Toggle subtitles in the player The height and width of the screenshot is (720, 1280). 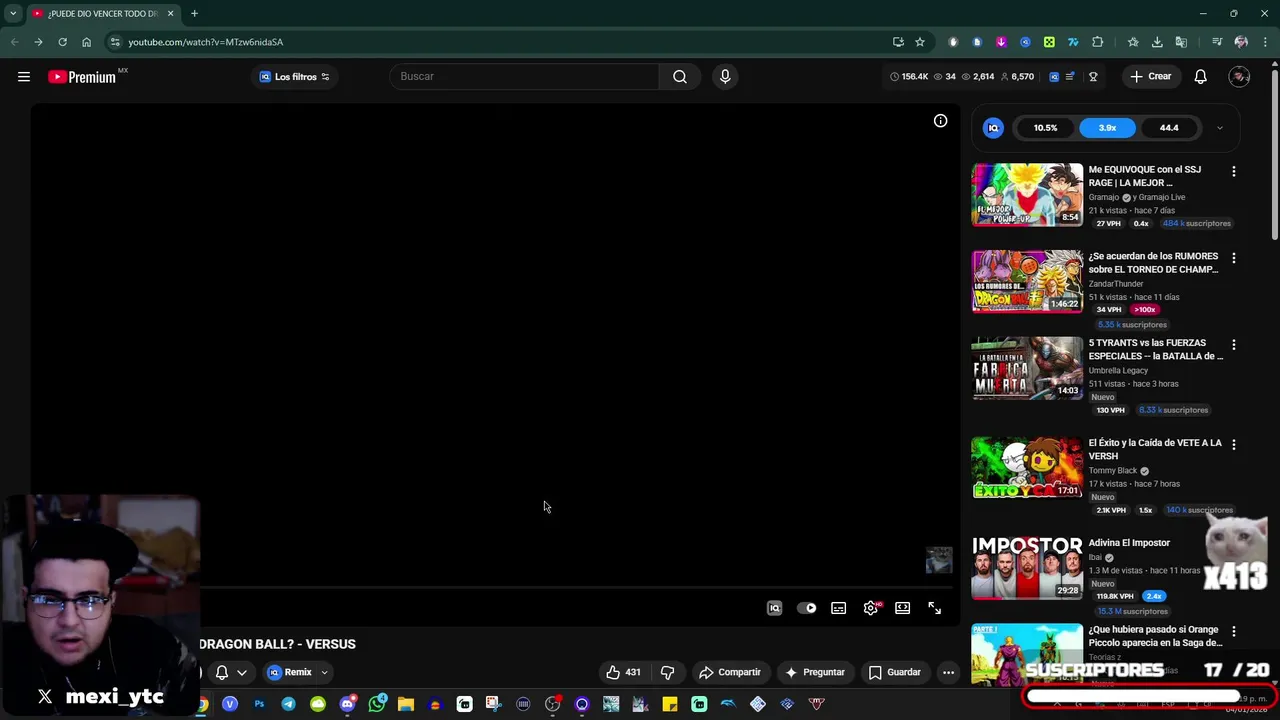839,608
